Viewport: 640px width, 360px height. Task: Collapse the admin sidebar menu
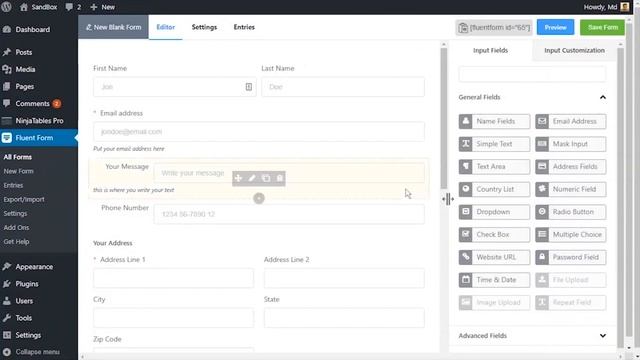[31, 352]
